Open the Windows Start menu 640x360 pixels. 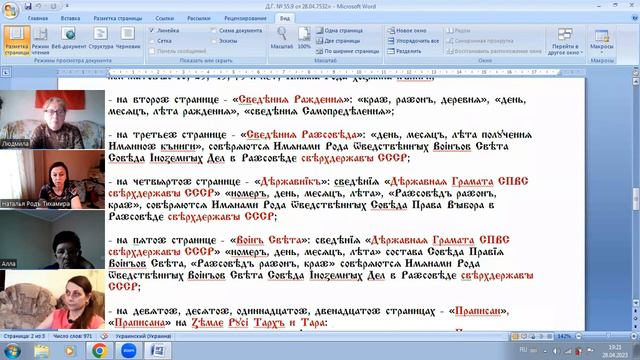click(x=12, y=351)
